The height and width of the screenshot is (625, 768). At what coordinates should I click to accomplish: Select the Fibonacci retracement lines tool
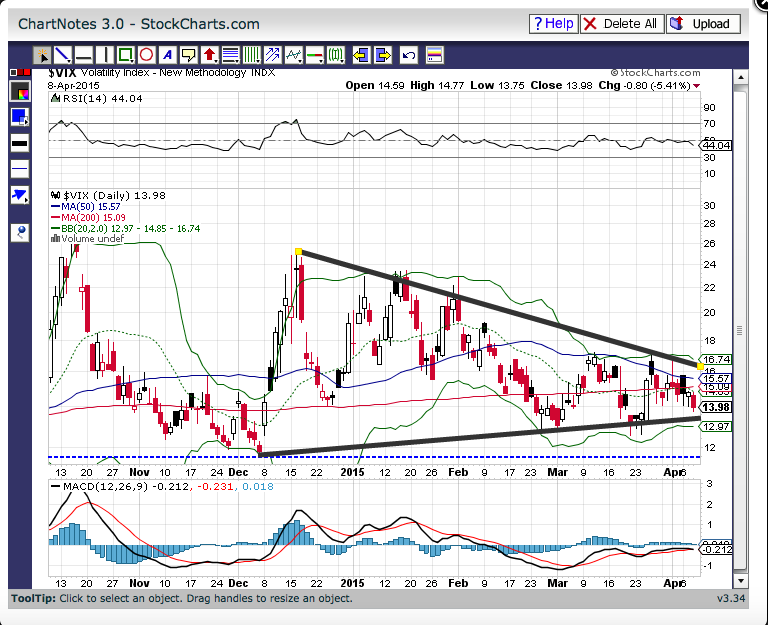[230, 55]
